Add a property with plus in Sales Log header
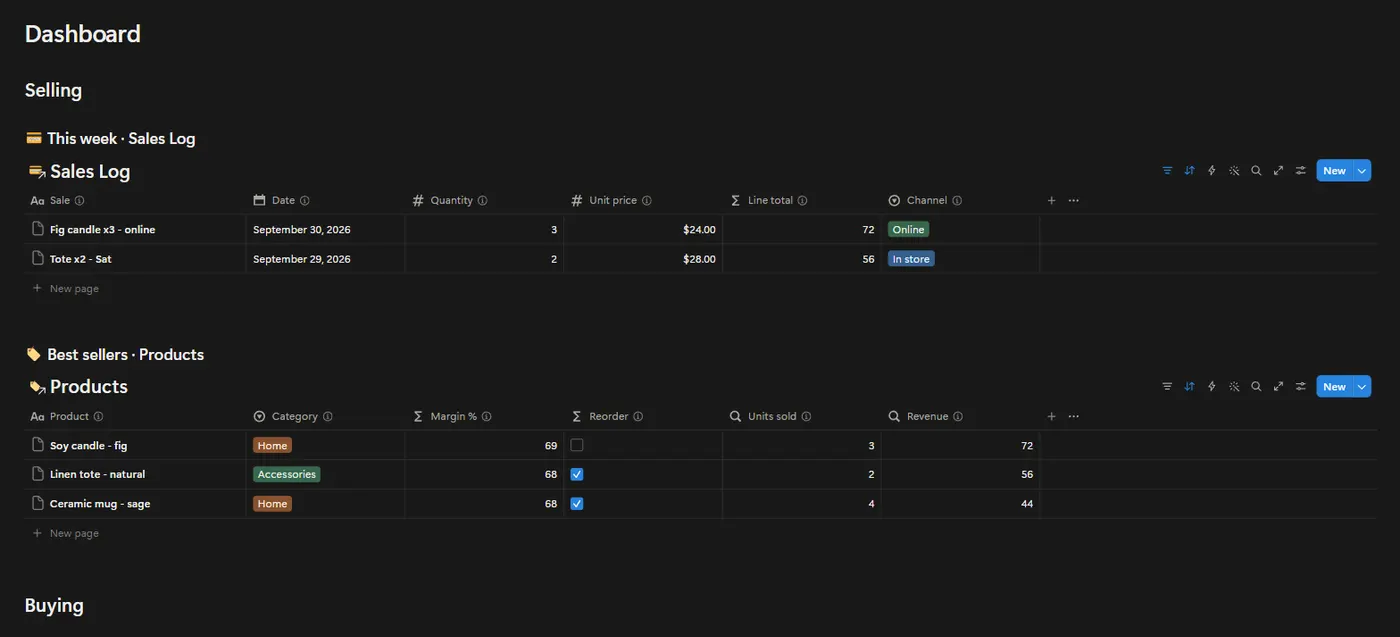Viewport: 1400px width, 637px height. tap(1051, 201)
